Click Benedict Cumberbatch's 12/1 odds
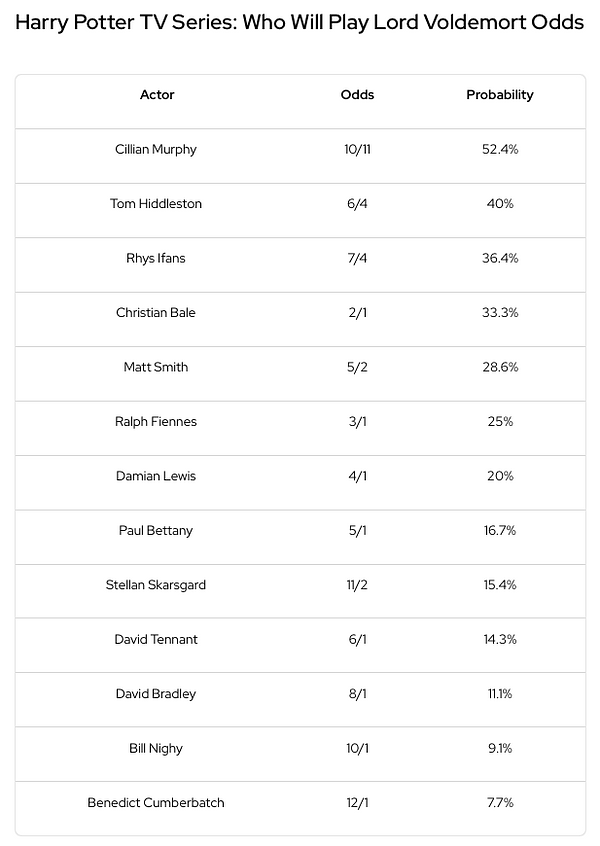600x846 pixels. [357, 803]
